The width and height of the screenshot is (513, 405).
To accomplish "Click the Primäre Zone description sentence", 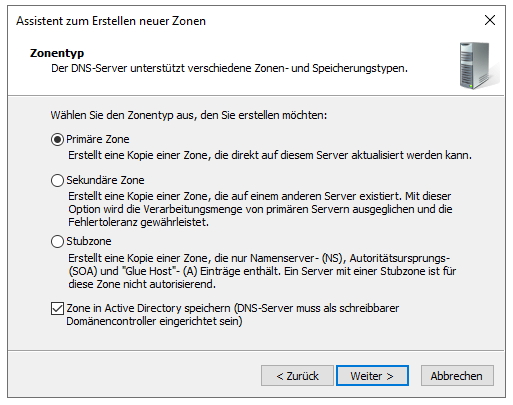I will pyautogui.click(x=270, y=155).
